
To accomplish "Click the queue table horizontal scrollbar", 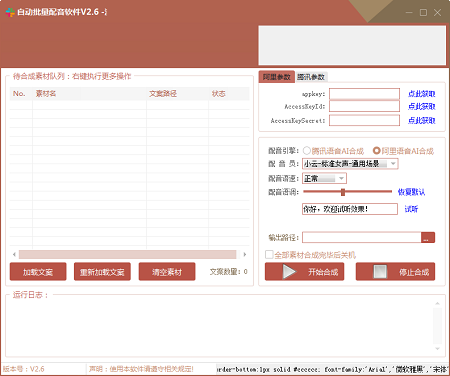I will pyautogui.click(x=128, y=254).
